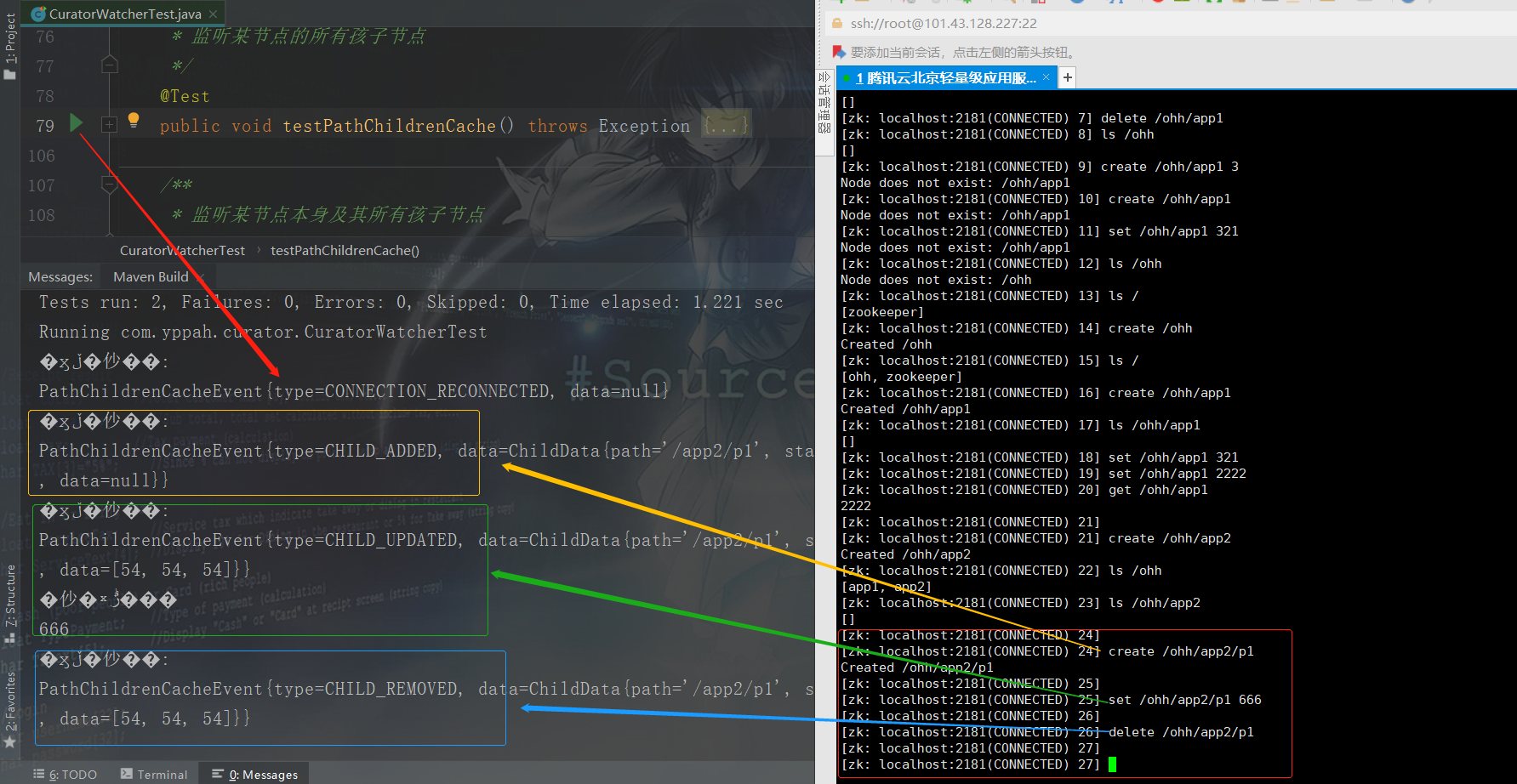Click the ssh://root address field
Screen dimensions: 1517x784
944,24
